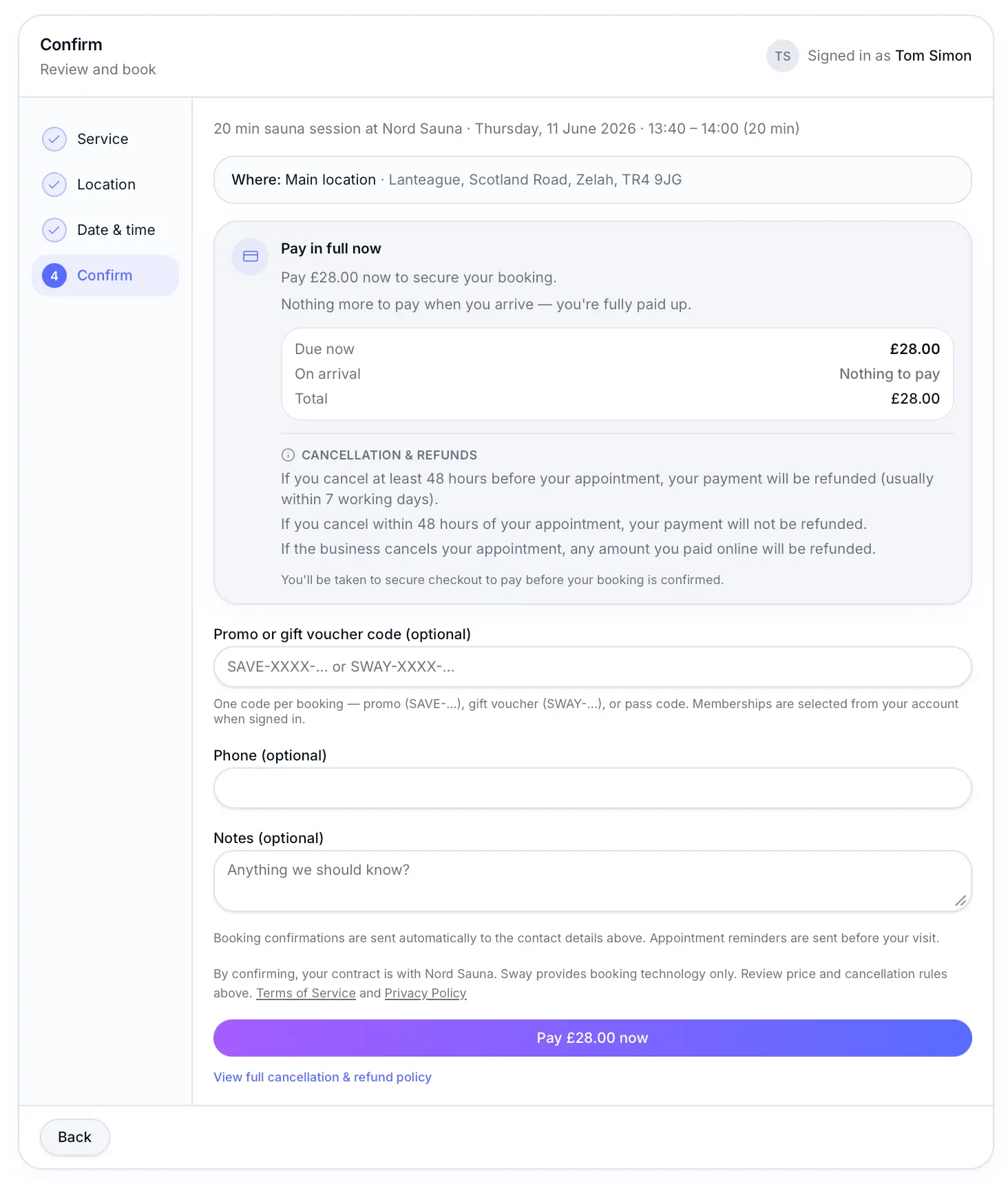Click the Service step checkmark icon
Viewport: 1008px width, 1182px height.
54,139
